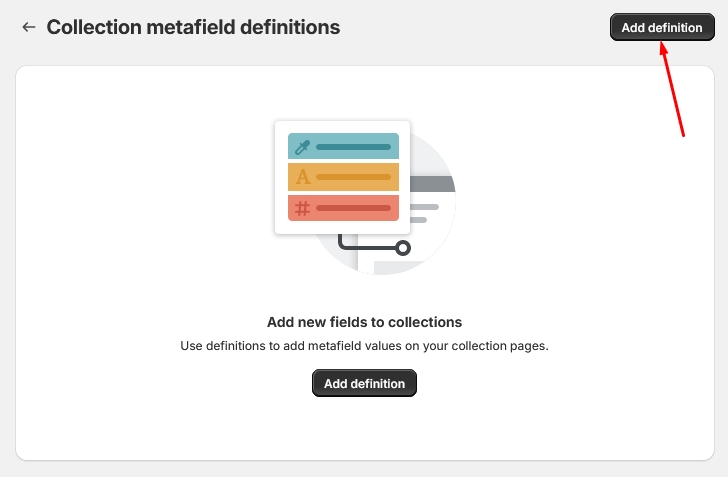Click the Use definitions description text
The height and width of the screenshot is (477, 728).
tap(364, 346)
